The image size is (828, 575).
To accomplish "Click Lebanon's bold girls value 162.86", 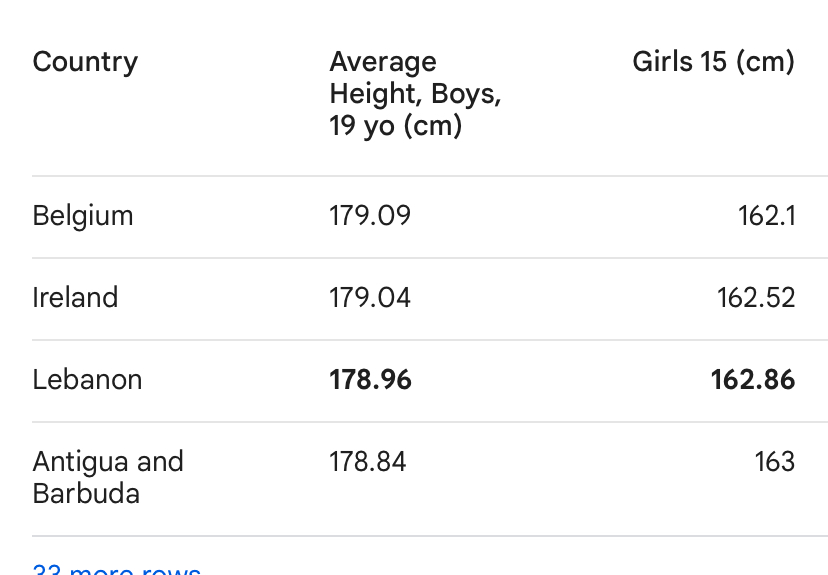I will 752,380.
